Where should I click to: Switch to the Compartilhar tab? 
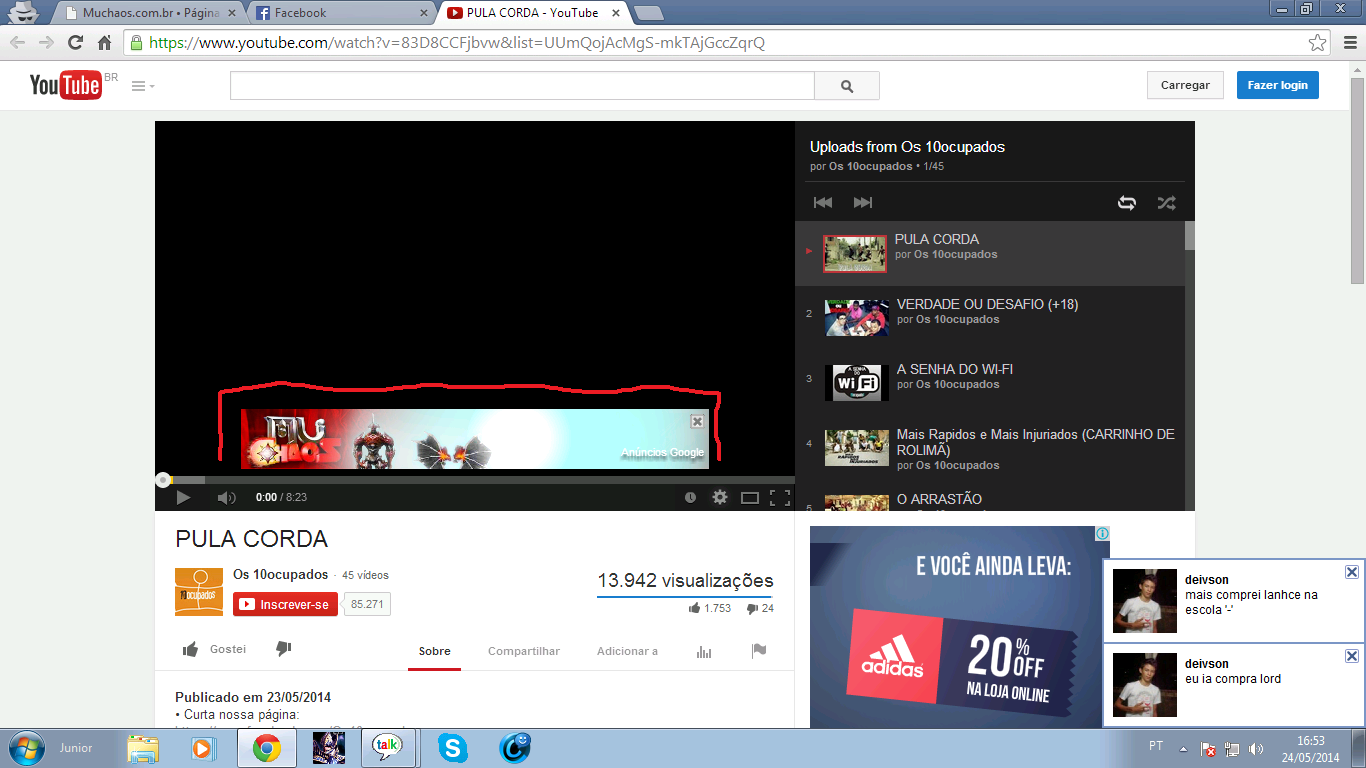click(524, 651)
